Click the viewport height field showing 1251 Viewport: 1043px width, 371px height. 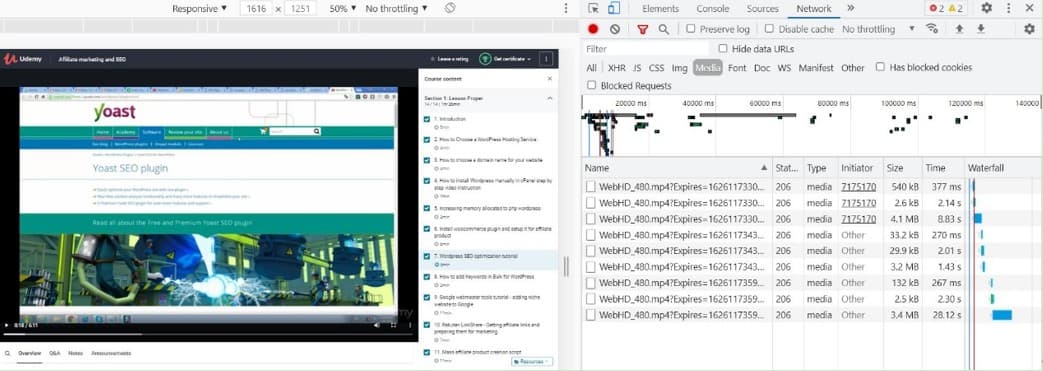coord(300,9)
